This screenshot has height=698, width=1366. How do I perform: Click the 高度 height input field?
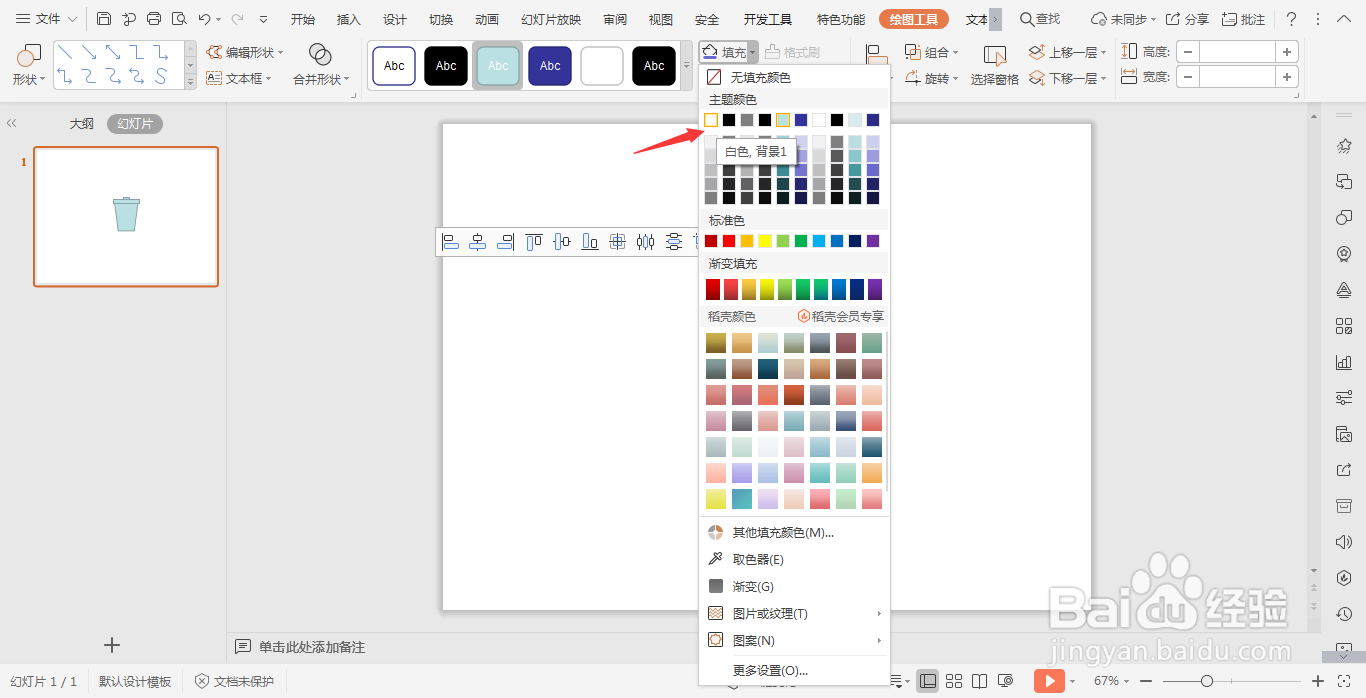click(x=1237, y=52)
